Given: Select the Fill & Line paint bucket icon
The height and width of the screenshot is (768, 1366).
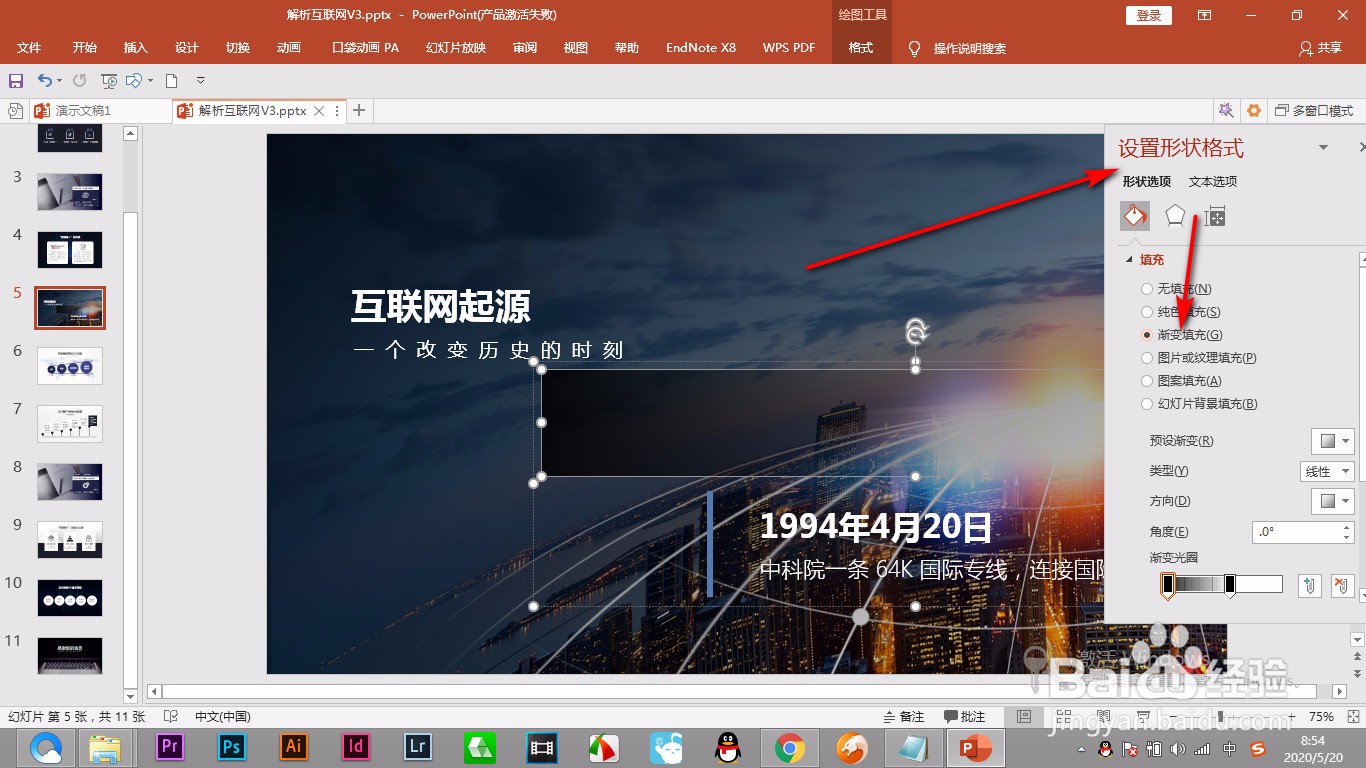Looking at the screenshot, I should pyautogui.click(x=1135, y=215).
